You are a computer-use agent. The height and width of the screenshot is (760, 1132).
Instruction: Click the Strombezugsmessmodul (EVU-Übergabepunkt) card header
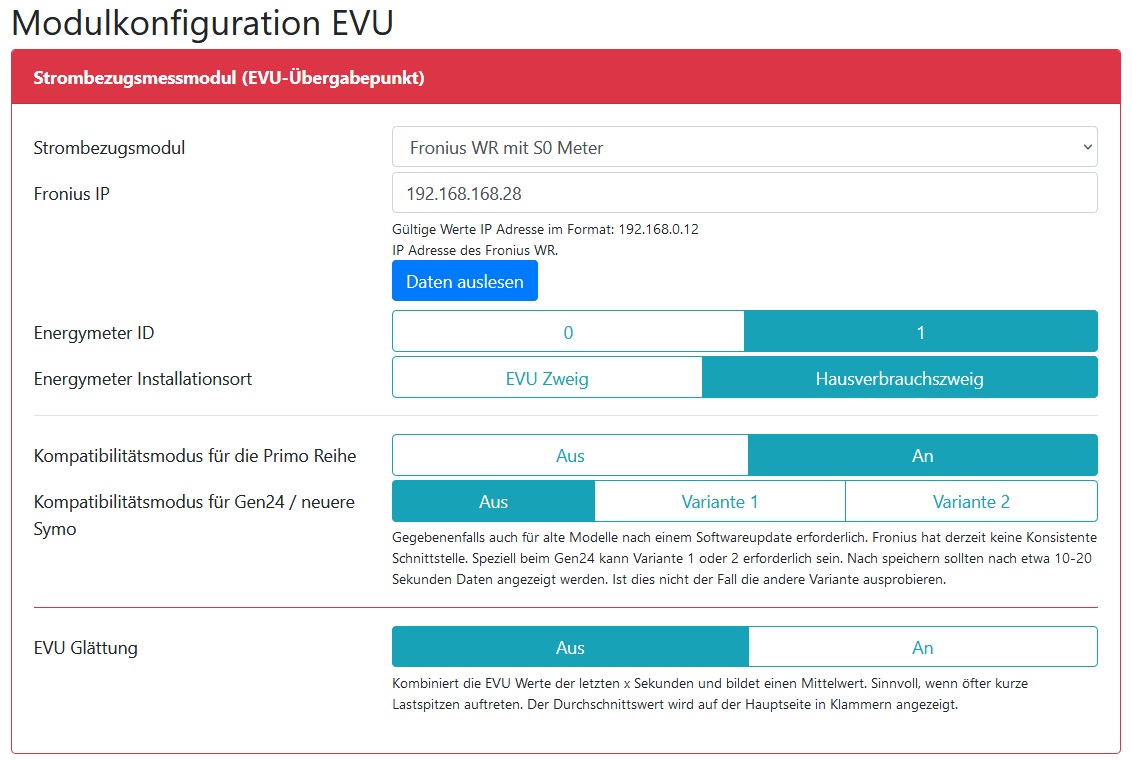(566, 77)
